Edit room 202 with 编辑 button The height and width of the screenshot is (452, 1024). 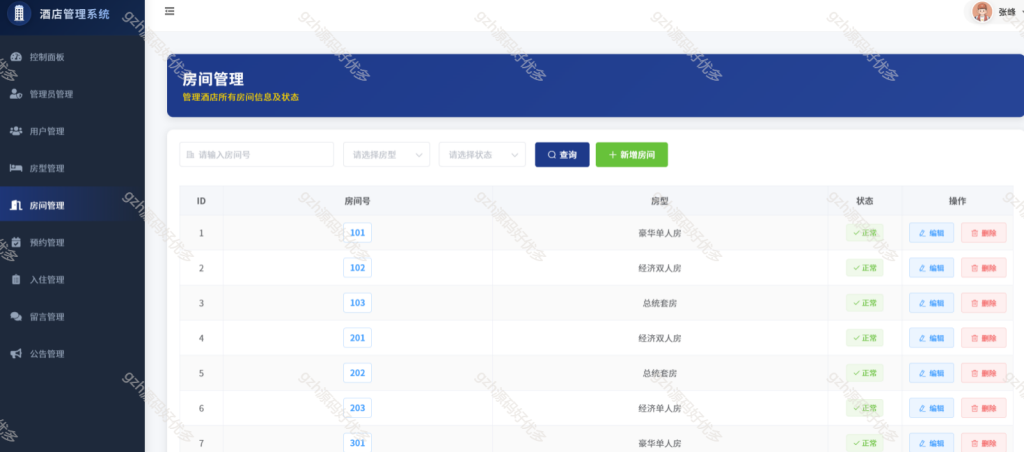coord(931,373)
